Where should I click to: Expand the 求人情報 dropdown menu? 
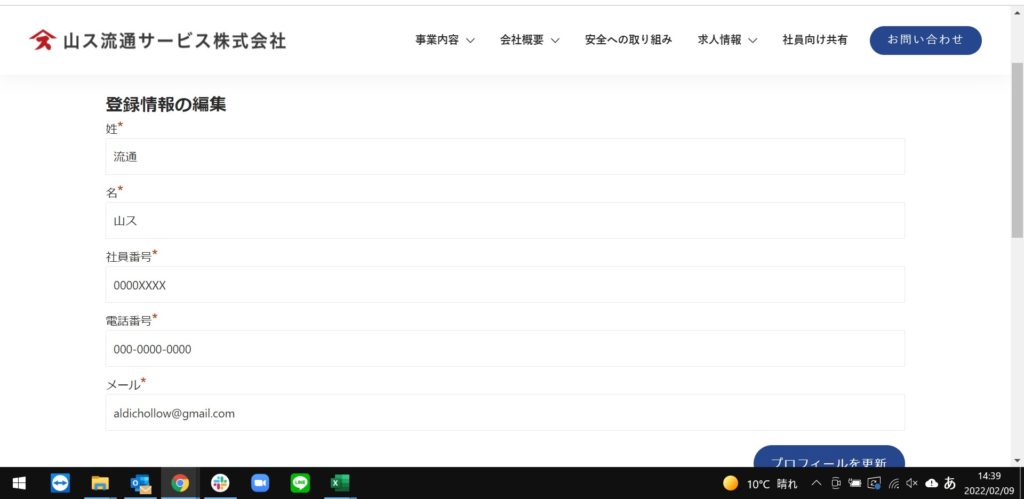pyautogui.click(x=728, y=40)
